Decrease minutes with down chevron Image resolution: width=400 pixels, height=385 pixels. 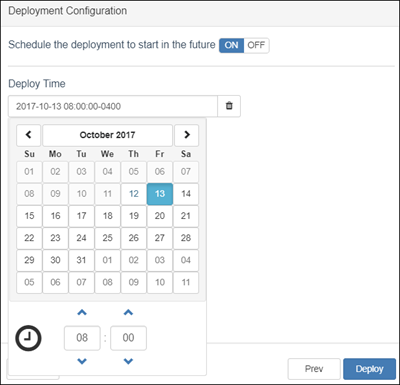click(x=128, y=361)
